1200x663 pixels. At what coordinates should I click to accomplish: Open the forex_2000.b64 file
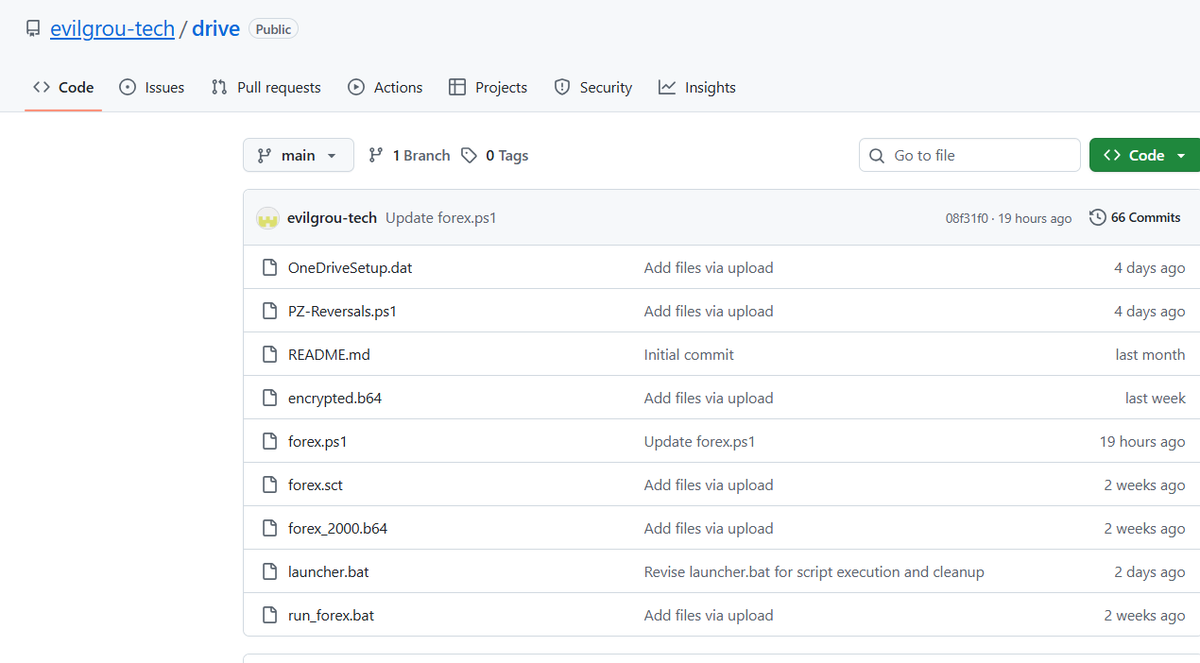[337, 528]
